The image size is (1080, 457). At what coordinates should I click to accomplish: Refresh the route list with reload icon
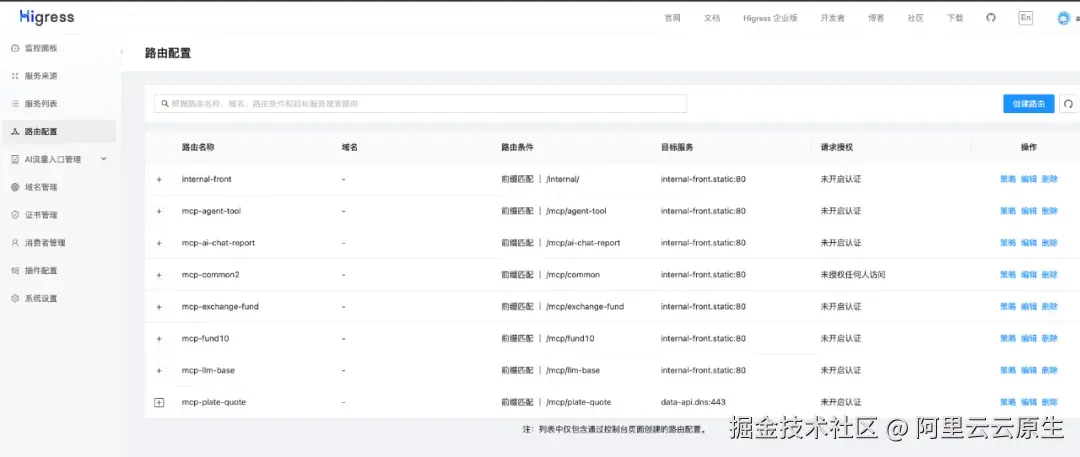[1069, 103]
